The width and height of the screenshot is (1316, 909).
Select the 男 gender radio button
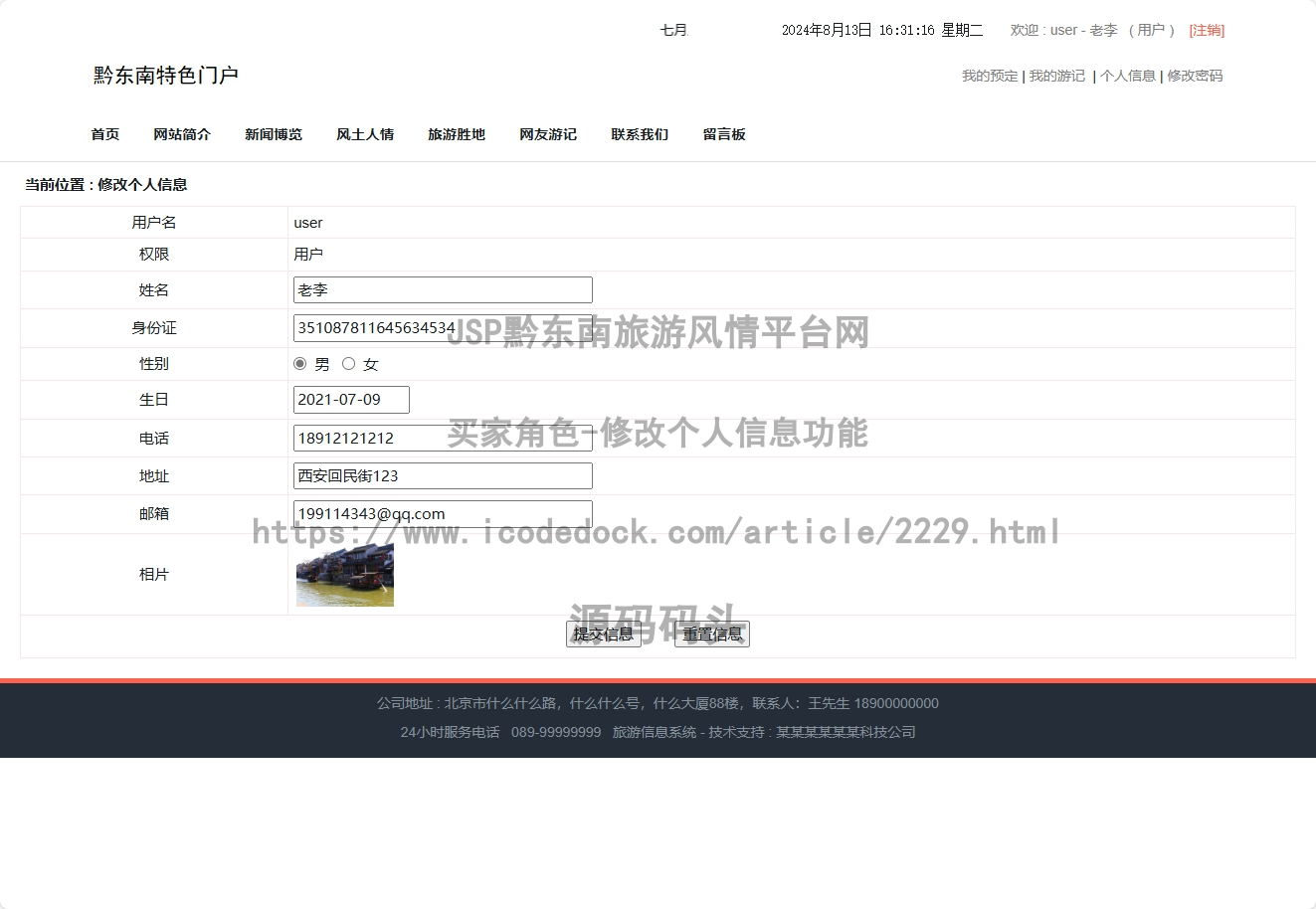[x=300, y=364]
